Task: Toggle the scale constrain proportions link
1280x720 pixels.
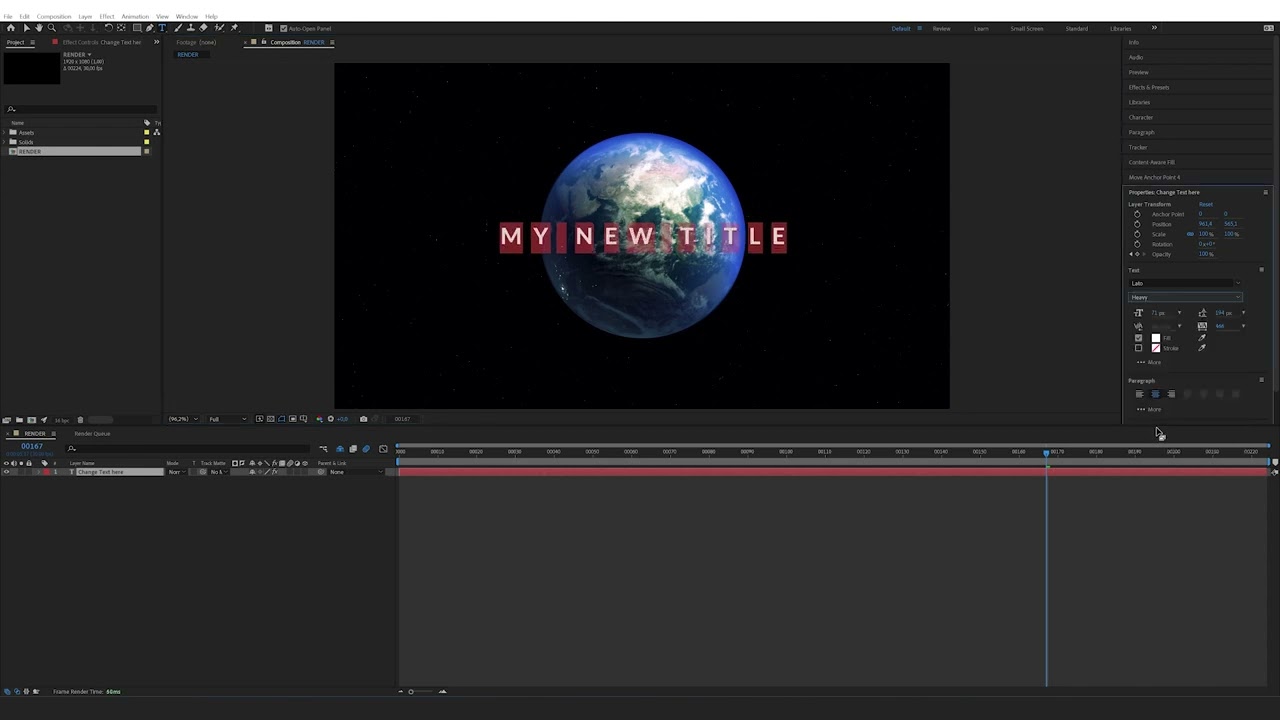Action: click(x=1190, y=234)
